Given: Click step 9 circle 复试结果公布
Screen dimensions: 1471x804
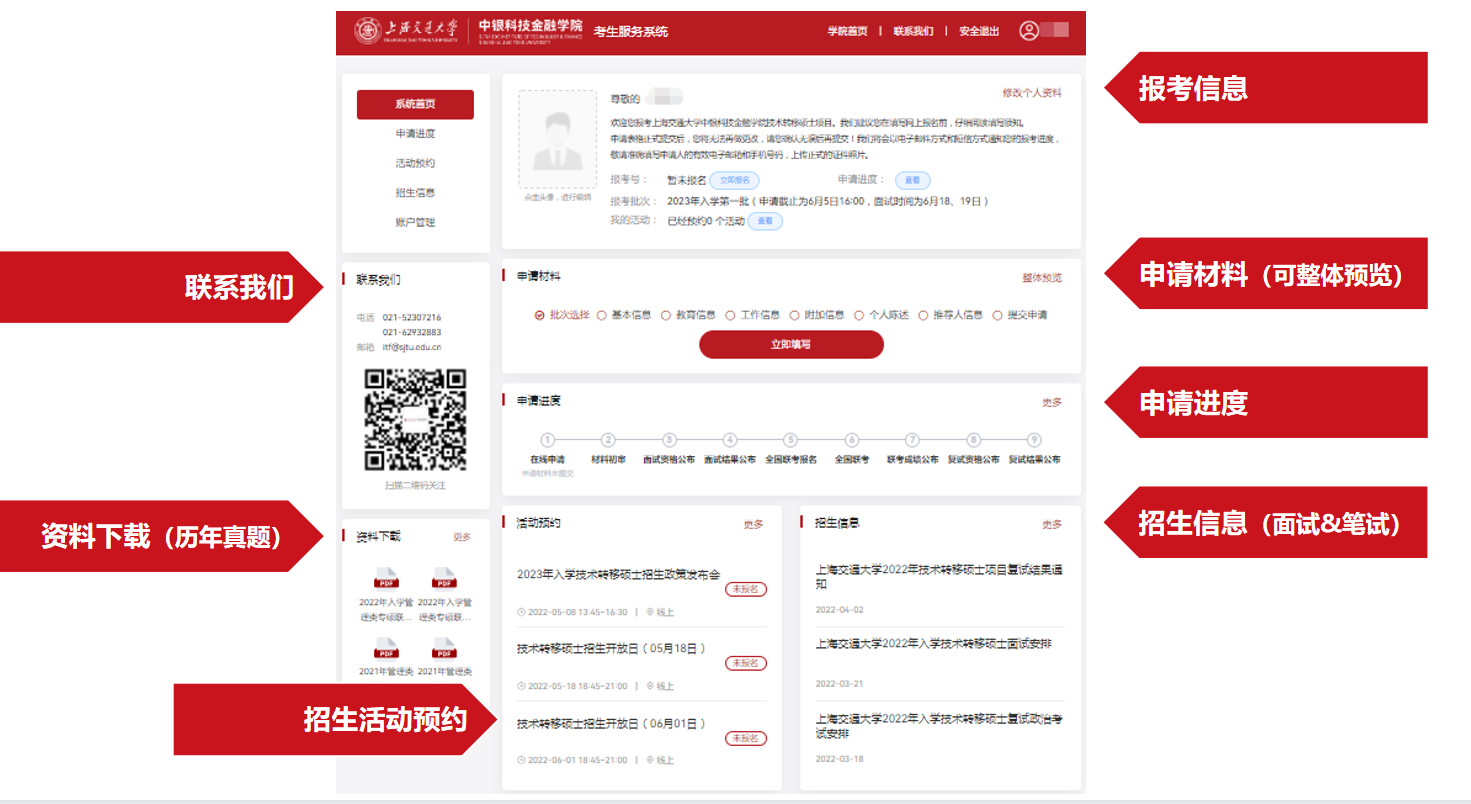Looking at the screenshot, I should tap(1034, 440).
